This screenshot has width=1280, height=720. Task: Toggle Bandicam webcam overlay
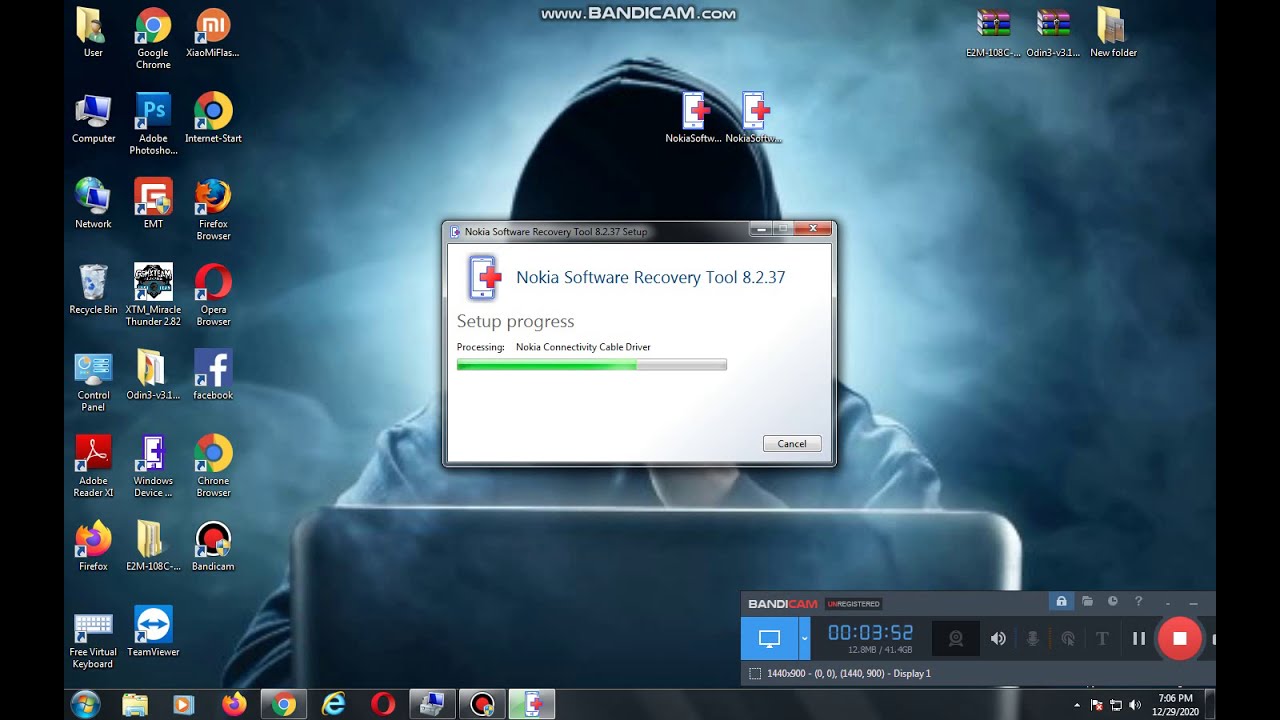coord(956,638)
